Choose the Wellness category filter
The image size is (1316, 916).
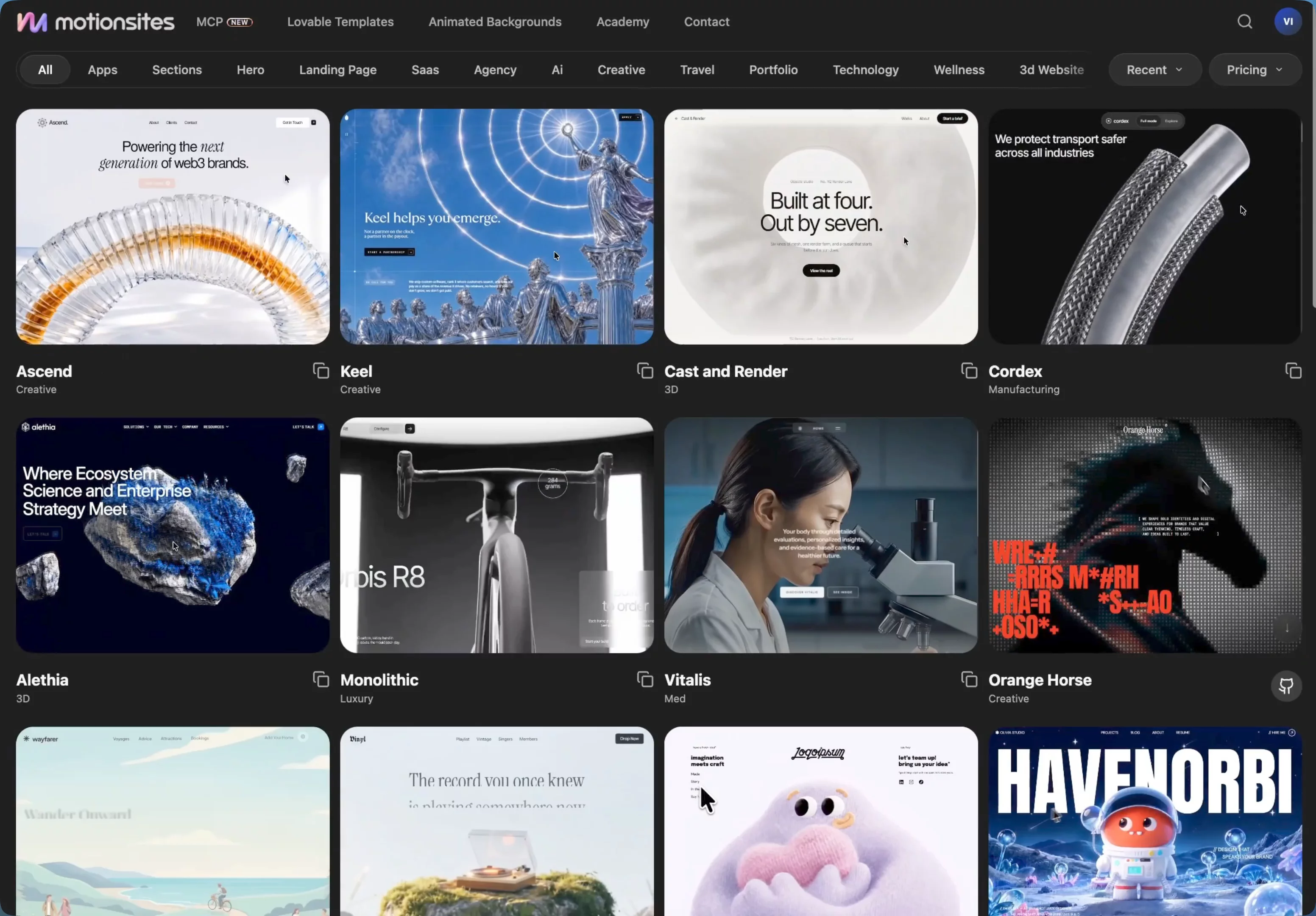coord(959,70)
